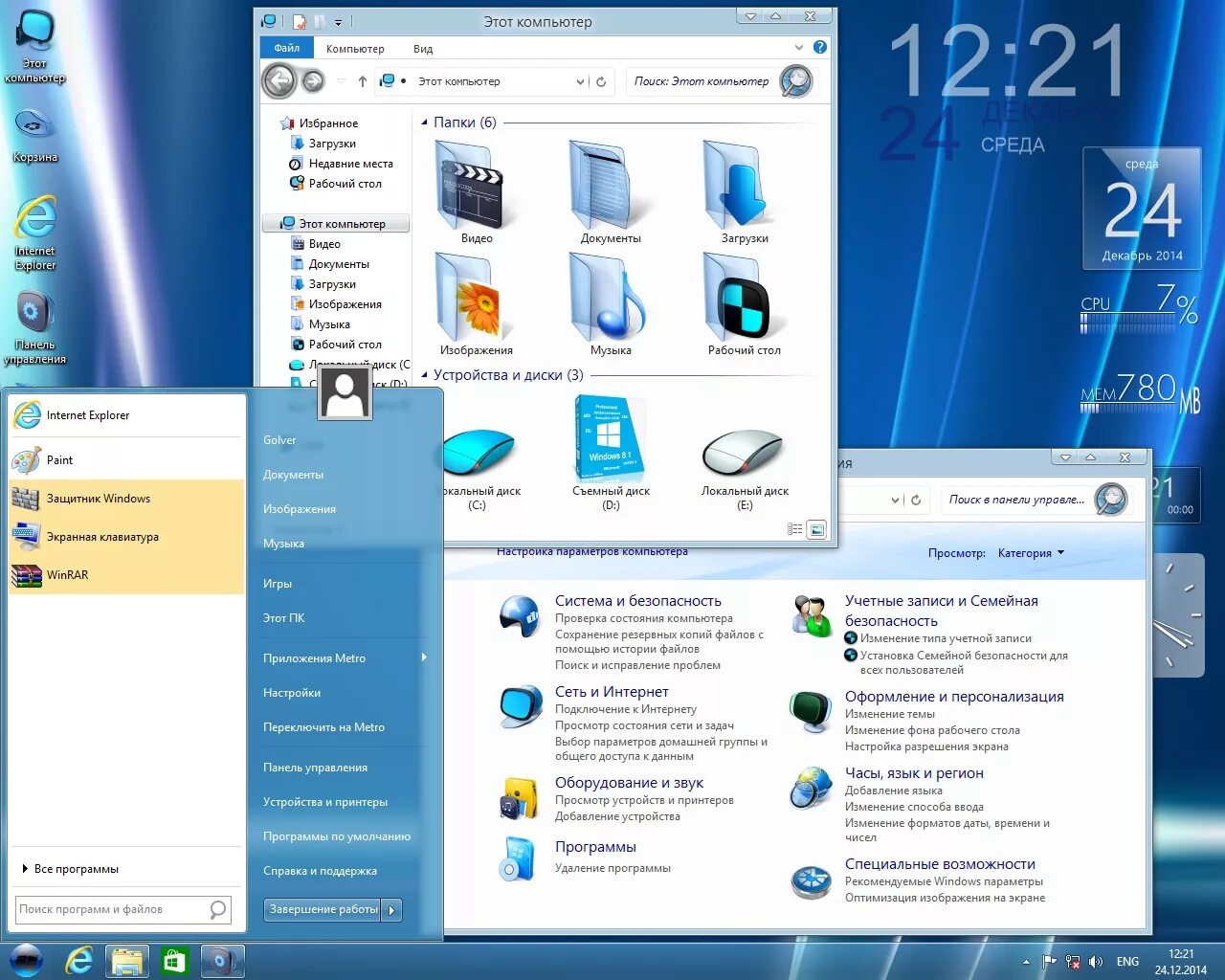1225x980 pixels.
Task: Open taskbar clock showing 24.12.2014
Action: (1181, 962)
